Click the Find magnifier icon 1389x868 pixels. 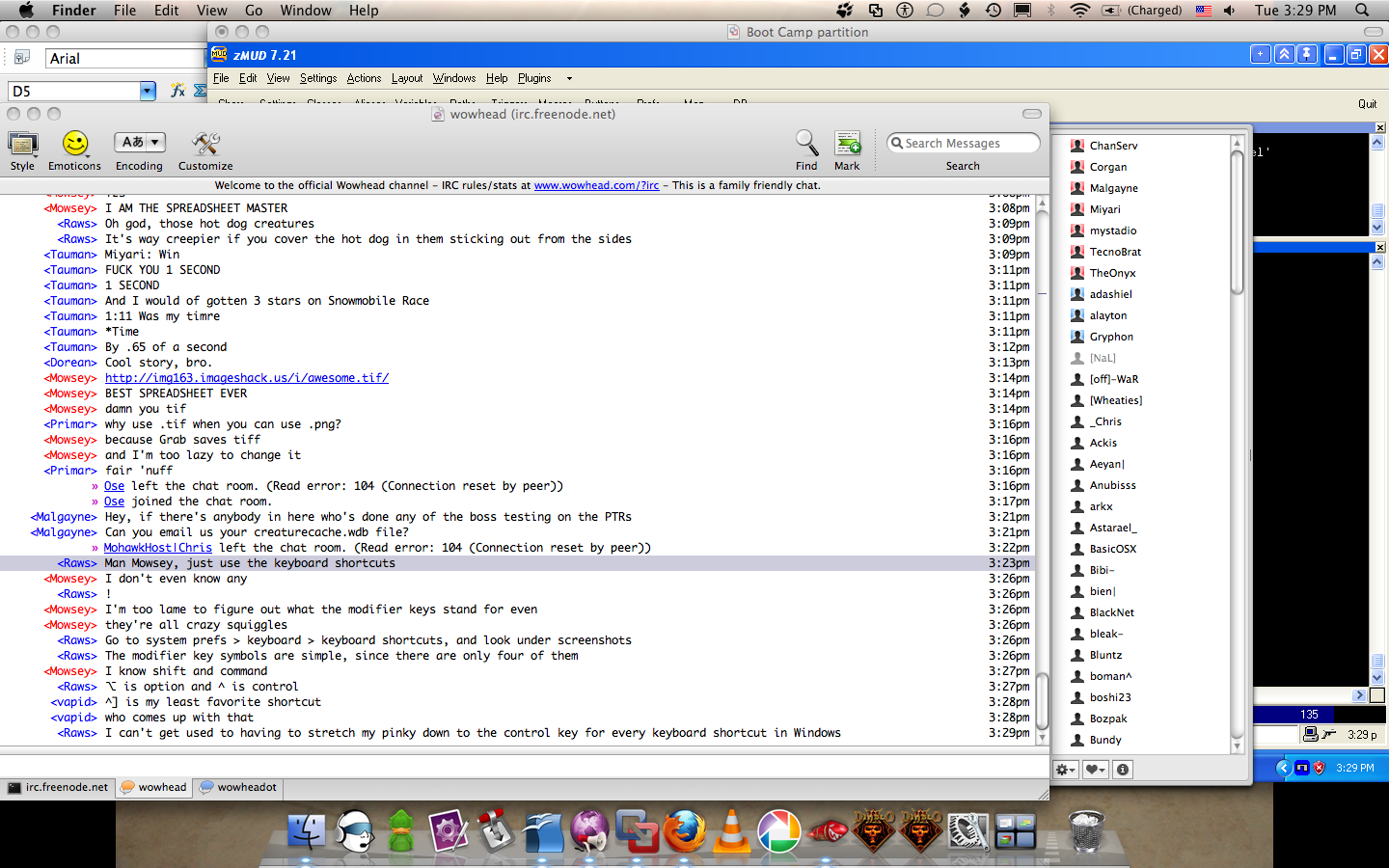[806, 145]
